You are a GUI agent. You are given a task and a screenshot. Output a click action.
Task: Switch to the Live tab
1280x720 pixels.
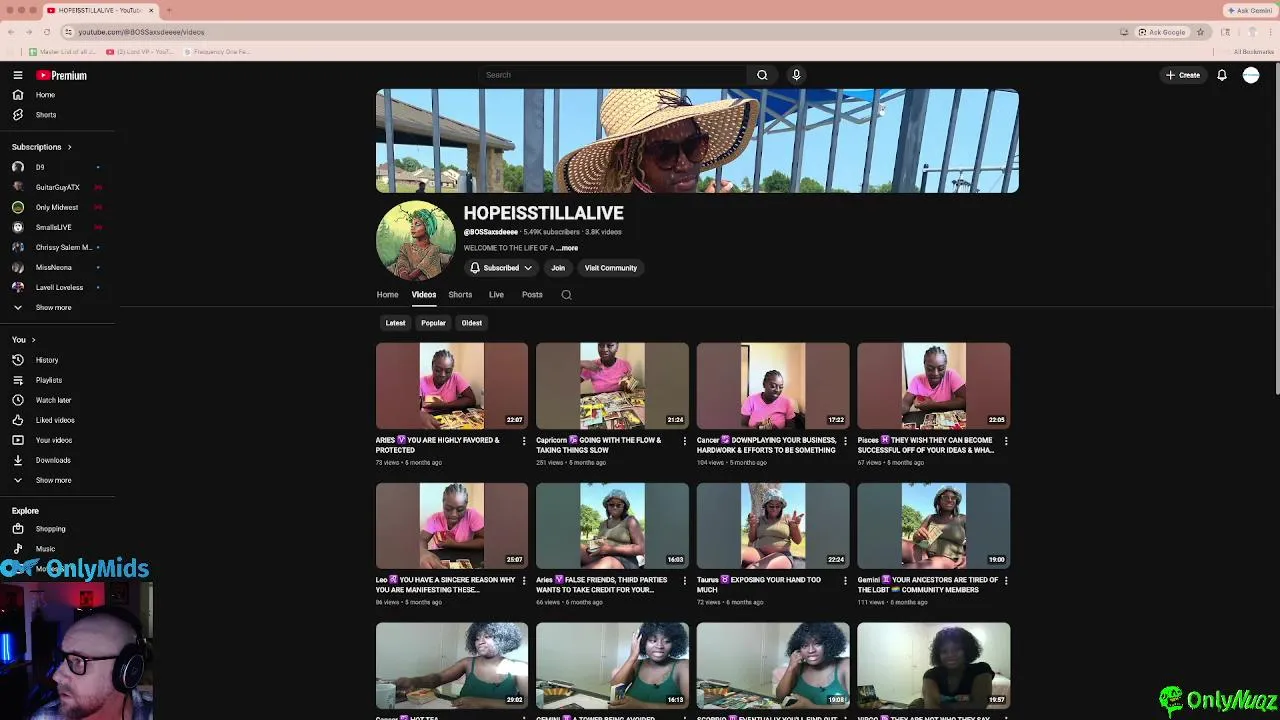(x=496, y=295)
